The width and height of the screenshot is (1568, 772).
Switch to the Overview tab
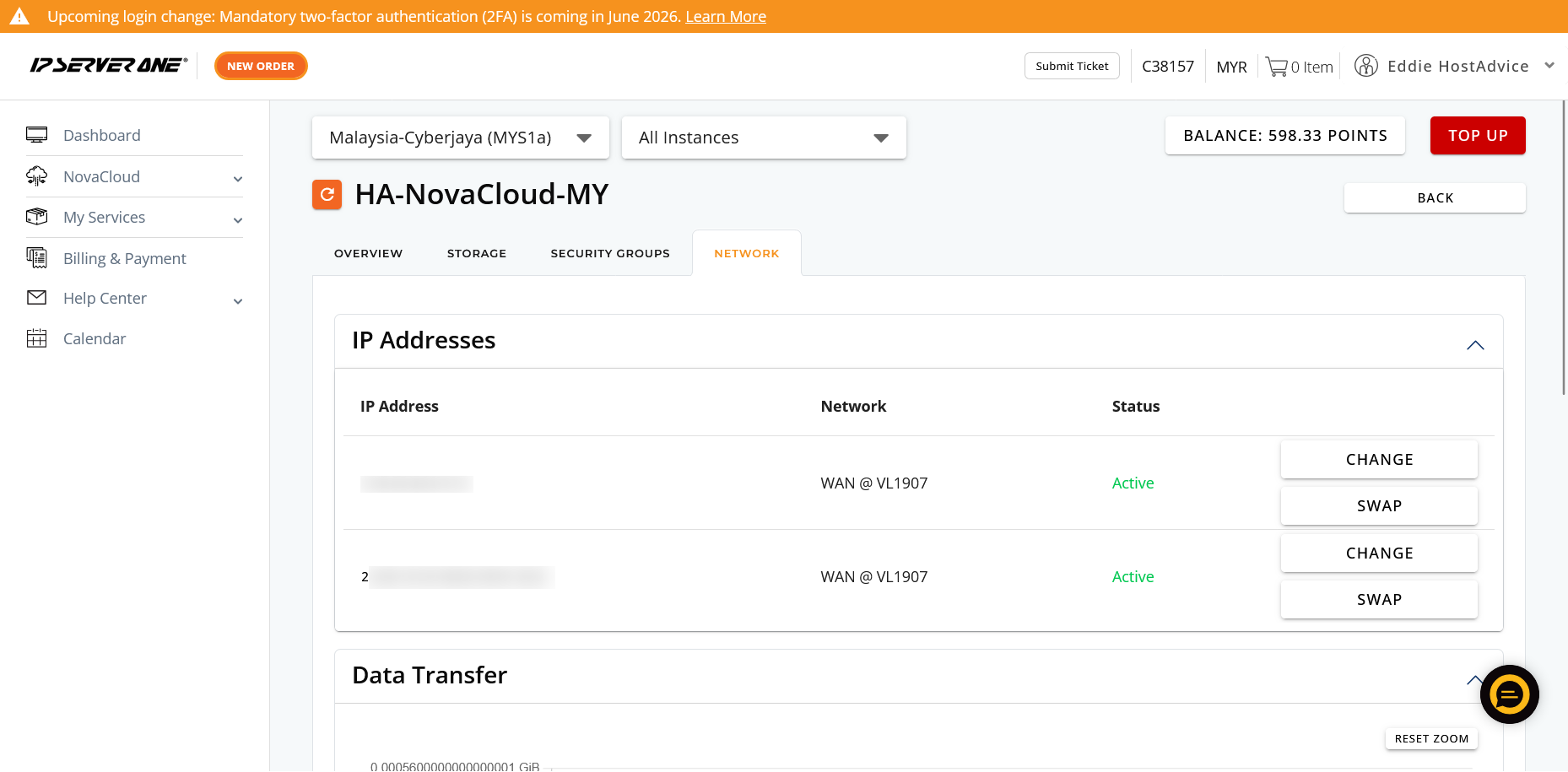click(x=368, y=253)
